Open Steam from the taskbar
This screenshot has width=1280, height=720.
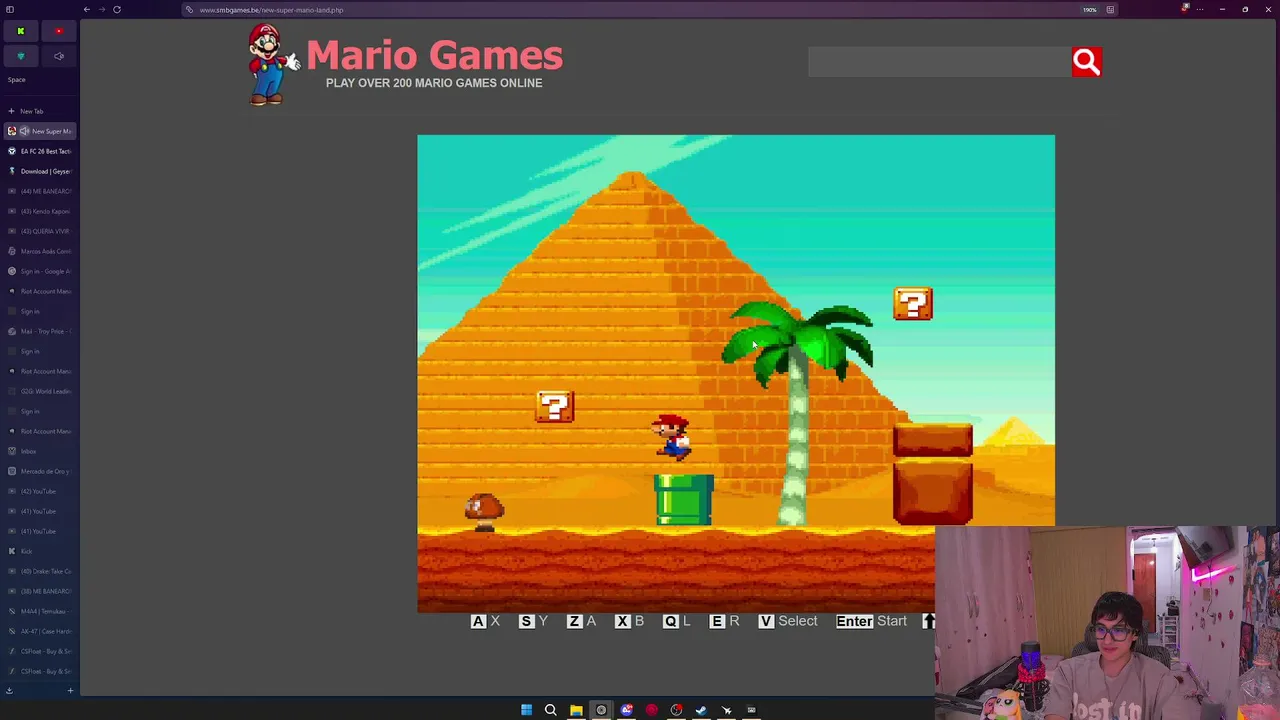(701, 710)
